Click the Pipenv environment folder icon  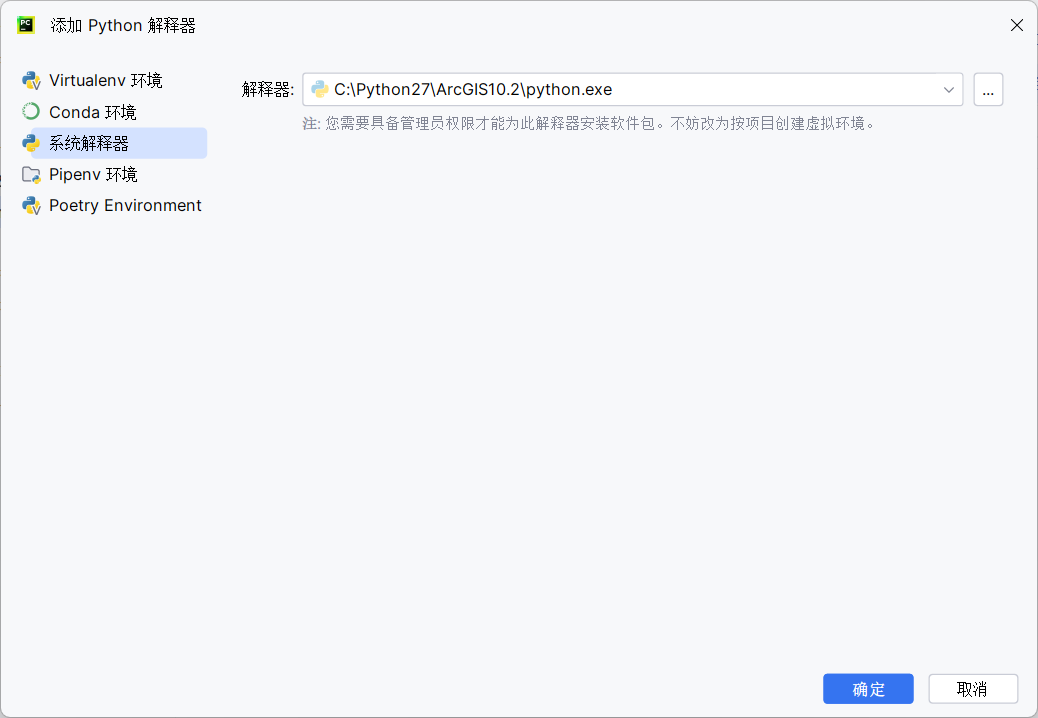(x=31, y=175)
